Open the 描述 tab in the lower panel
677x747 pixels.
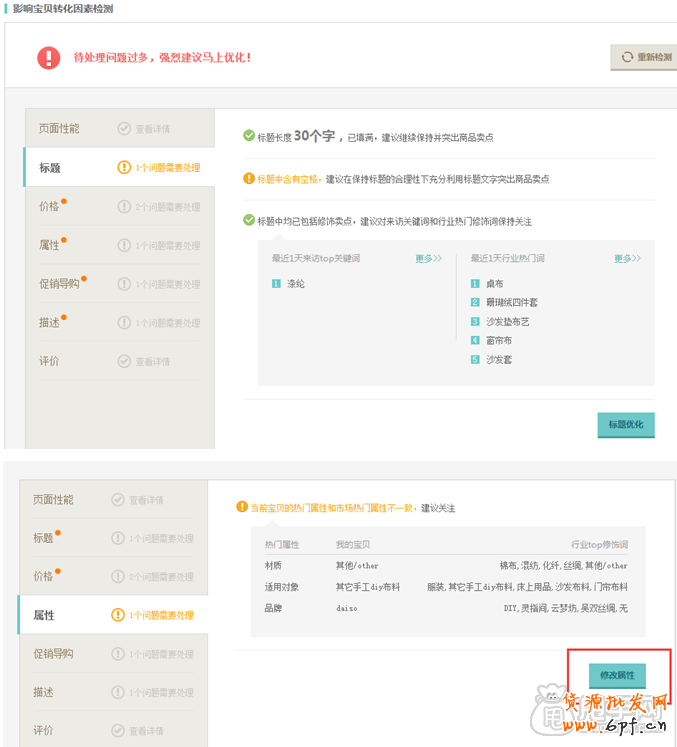click(43, 692)
